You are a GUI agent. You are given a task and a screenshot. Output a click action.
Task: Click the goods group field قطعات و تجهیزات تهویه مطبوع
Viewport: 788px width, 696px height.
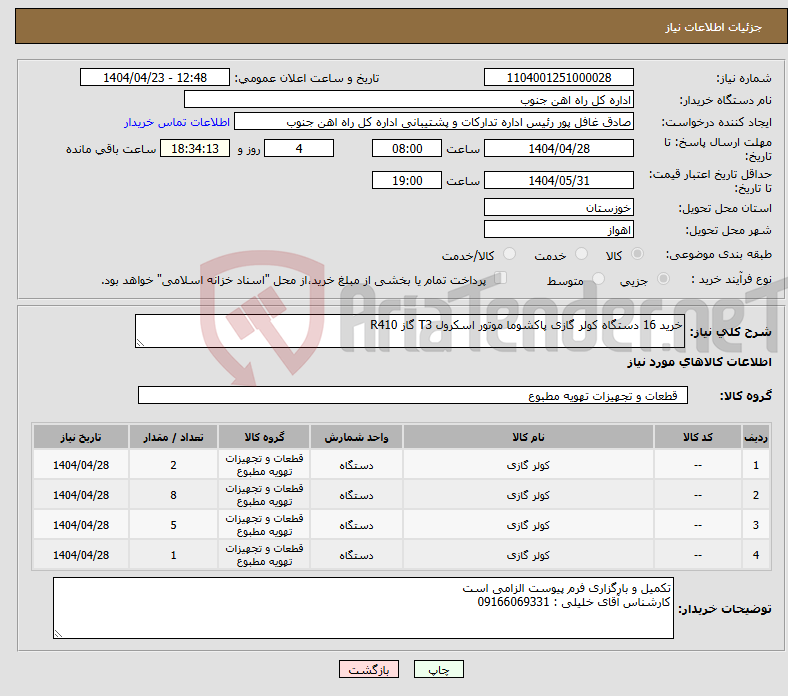point(413,395)
